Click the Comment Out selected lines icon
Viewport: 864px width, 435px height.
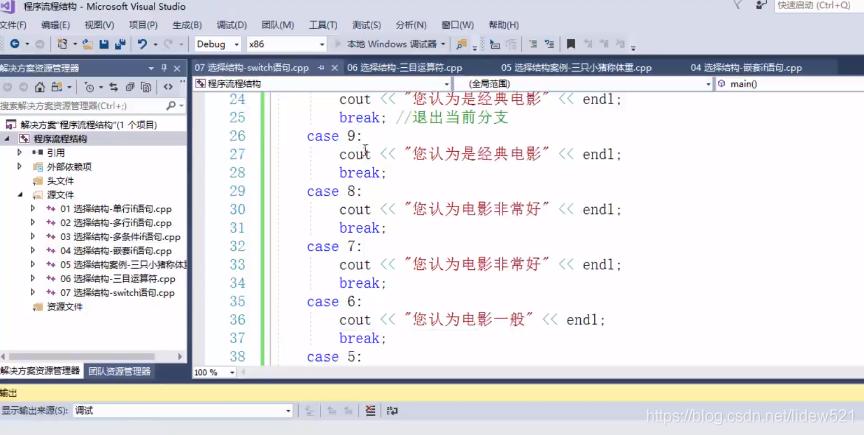coord(533,44)
